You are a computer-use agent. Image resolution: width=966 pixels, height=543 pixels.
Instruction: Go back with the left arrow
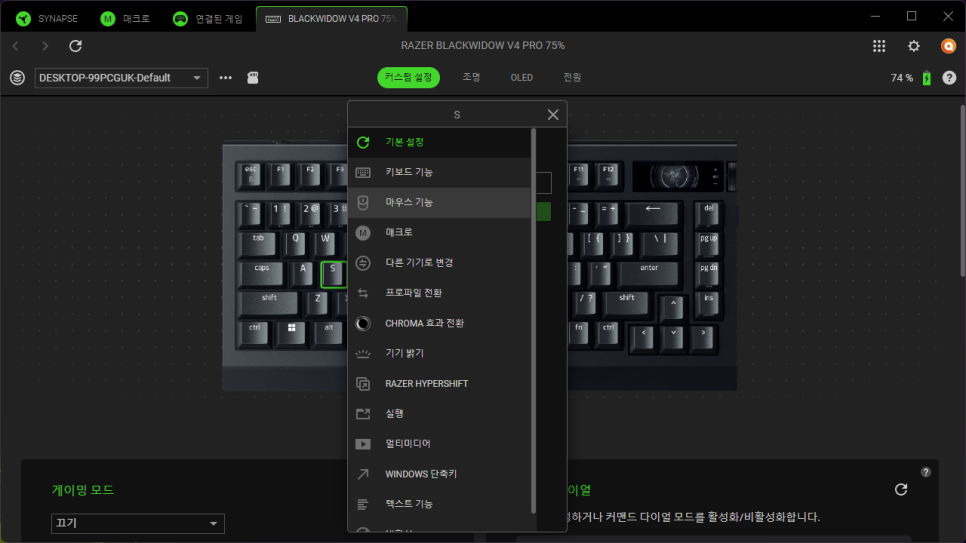click(x=16, y=46)
